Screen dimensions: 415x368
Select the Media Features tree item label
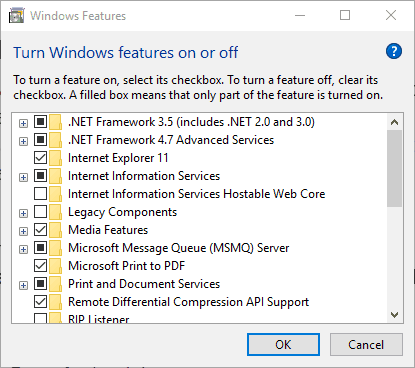click(108, 230)
